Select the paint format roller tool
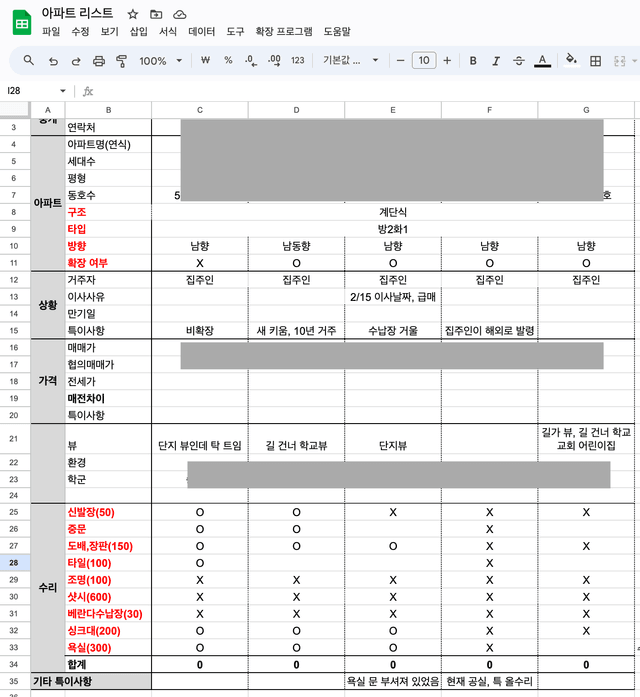This screenshot has height=697, width=640. point(121,61)
